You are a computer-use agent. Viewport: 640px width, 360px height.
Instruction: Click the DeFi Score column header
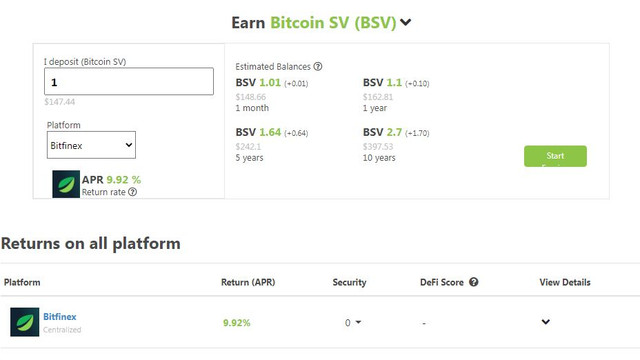click(x=442, y=282)
